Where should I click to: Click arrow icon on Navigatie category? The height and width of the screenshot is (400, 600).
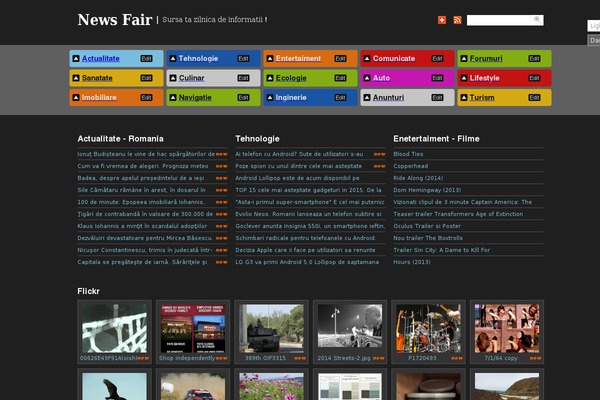click(173, 98)
